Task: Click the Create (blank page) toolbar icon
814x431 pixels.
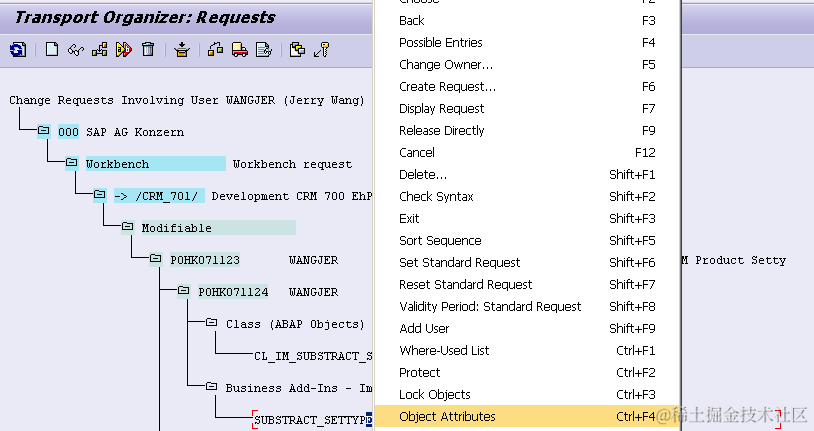Action: click(x=52, y=49)
